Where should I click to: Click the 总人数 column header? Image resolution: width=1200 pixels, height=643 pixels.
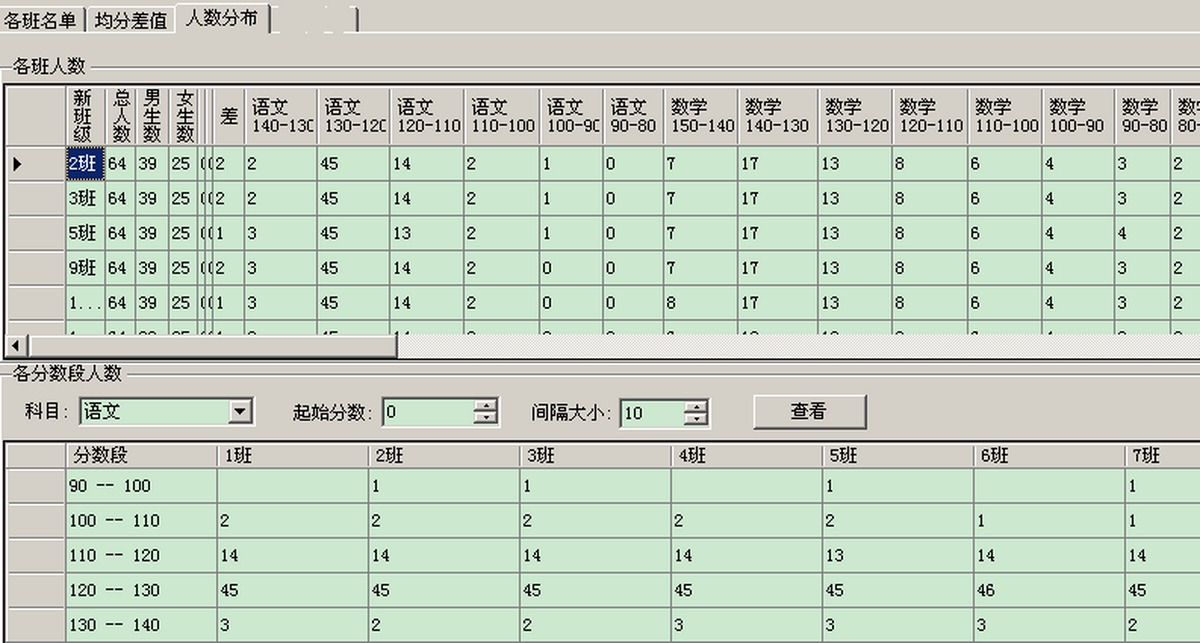119,116
